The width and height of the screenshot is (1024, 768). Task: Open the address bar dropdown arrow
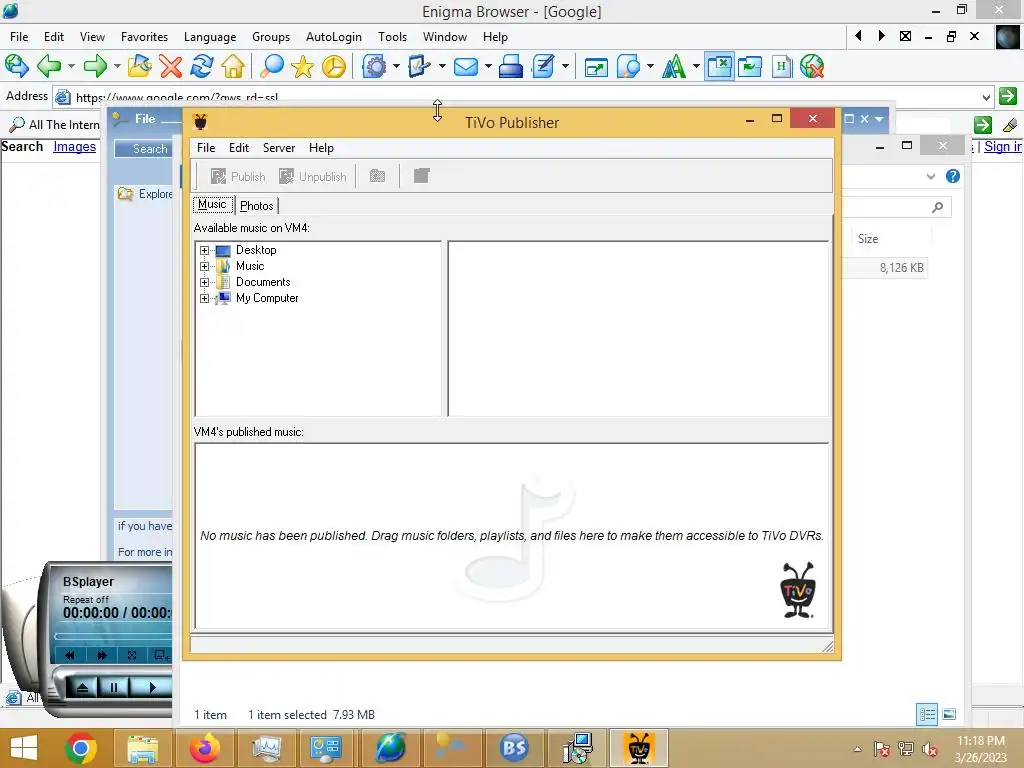click(986, 97)
